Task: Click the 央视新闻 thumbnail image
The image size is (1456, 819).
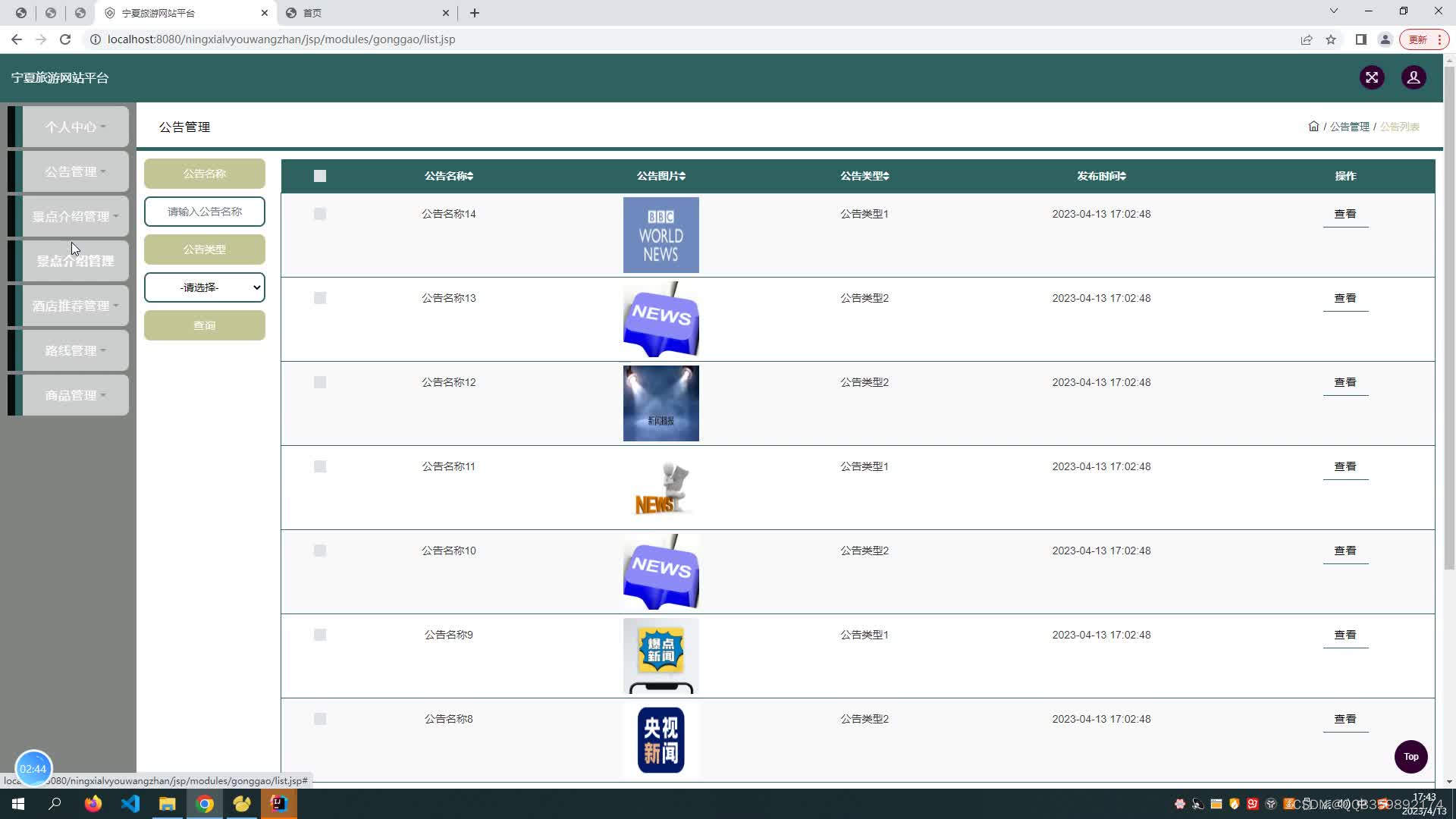Action: [x=661, y=740]
